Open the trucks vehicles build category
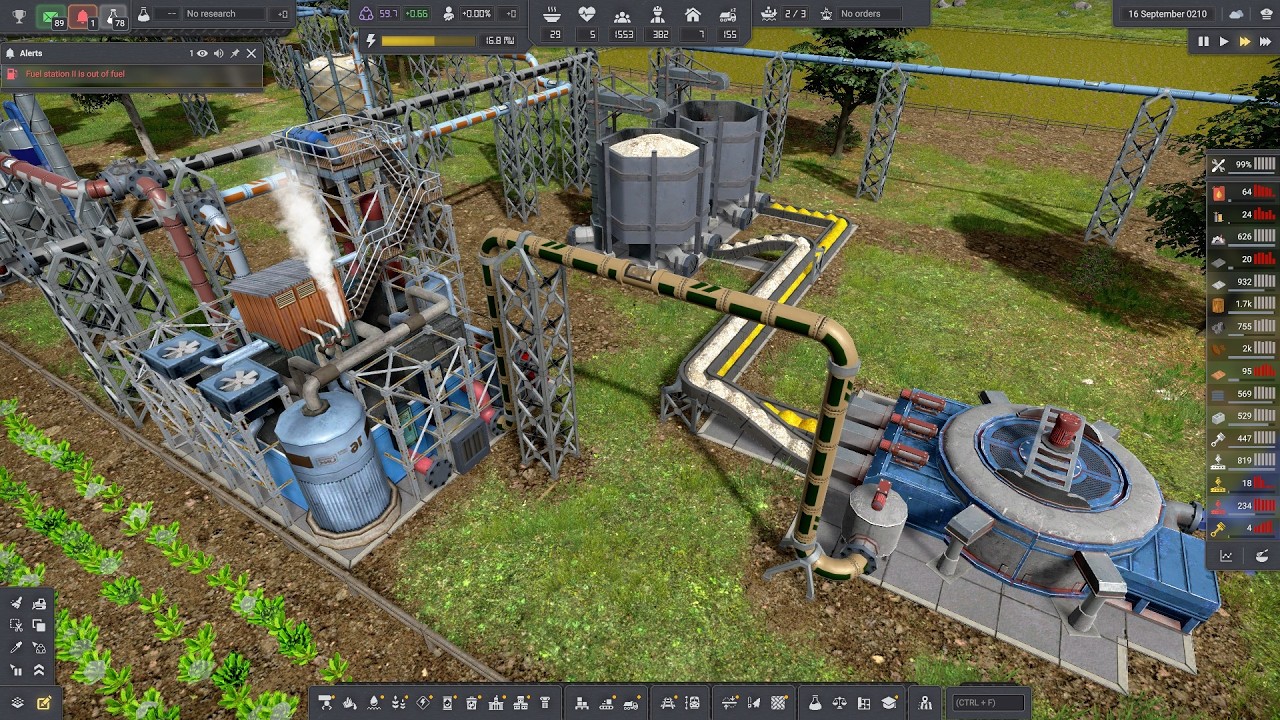Viewport: 1280px width, 720px height. [x=631, y=703]
